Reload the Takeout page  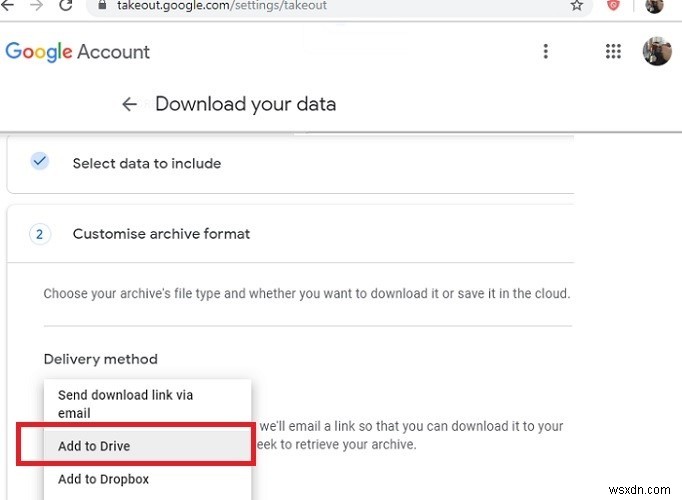pyautogui.click(x=65, y=5)
